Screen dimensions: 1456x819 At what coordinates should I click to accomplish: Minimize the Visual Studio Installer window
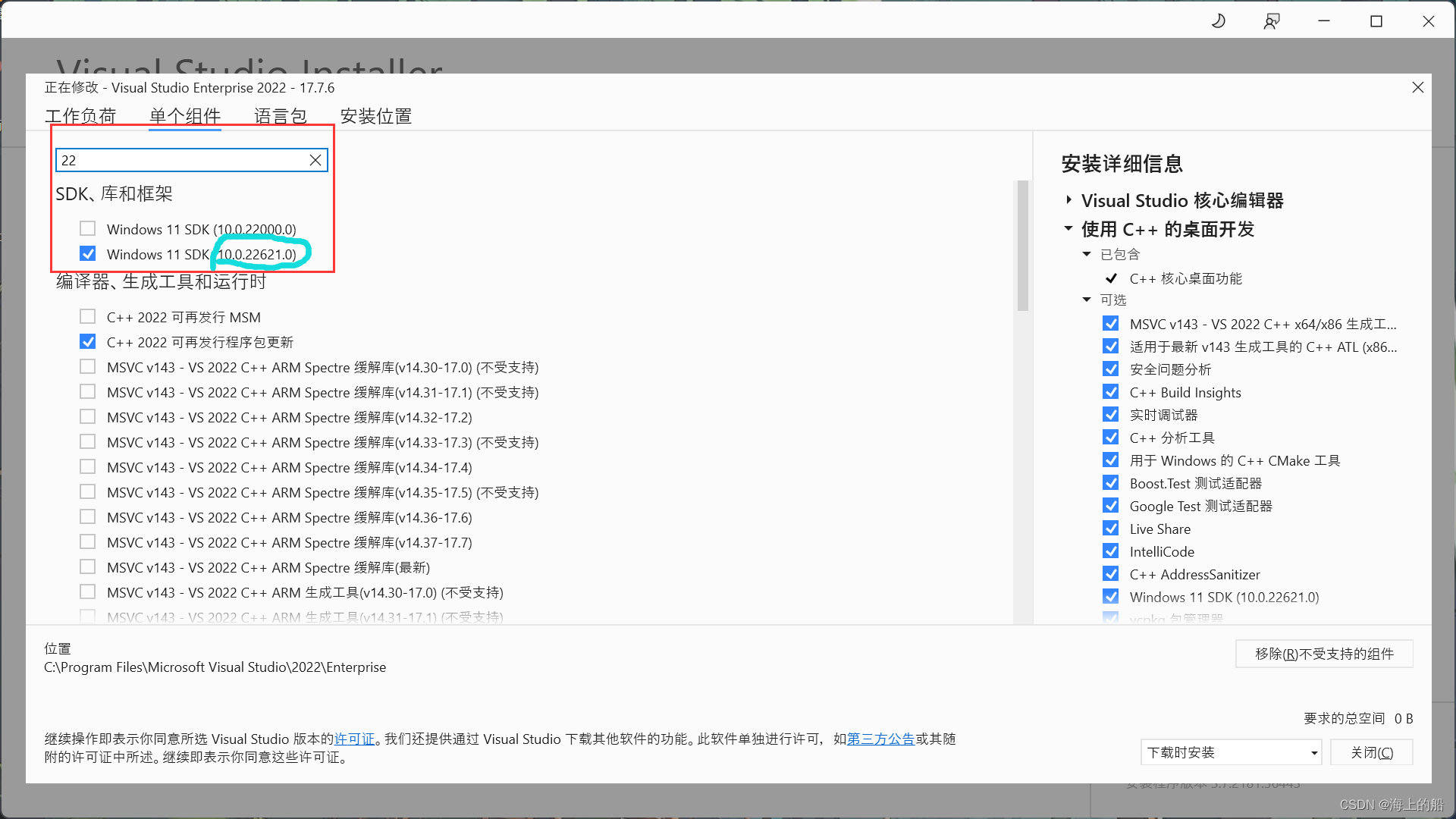click(x=1324, y=21)
